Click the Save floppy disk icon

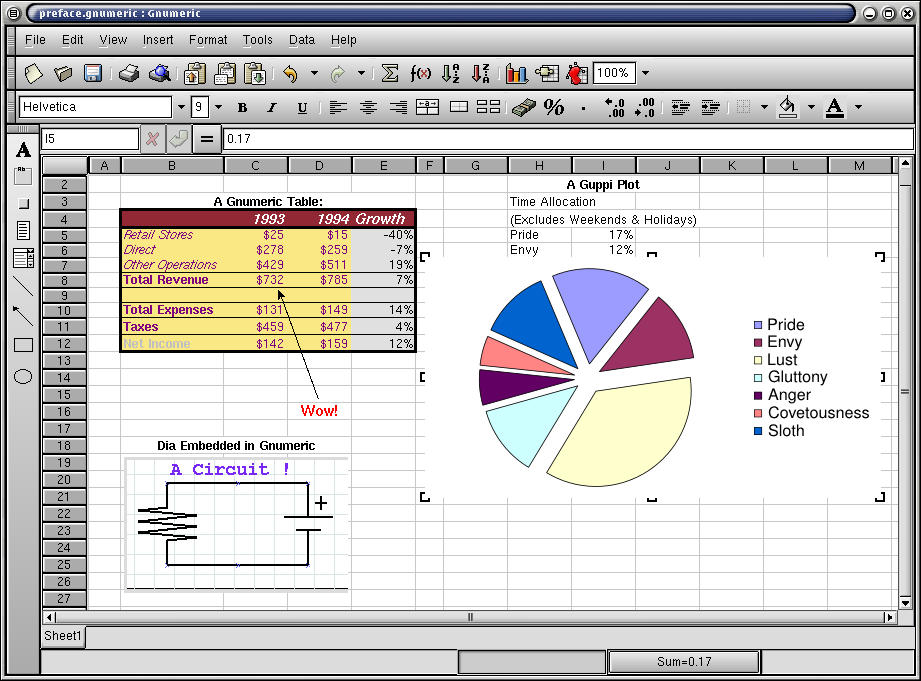(x=93, y=73)
